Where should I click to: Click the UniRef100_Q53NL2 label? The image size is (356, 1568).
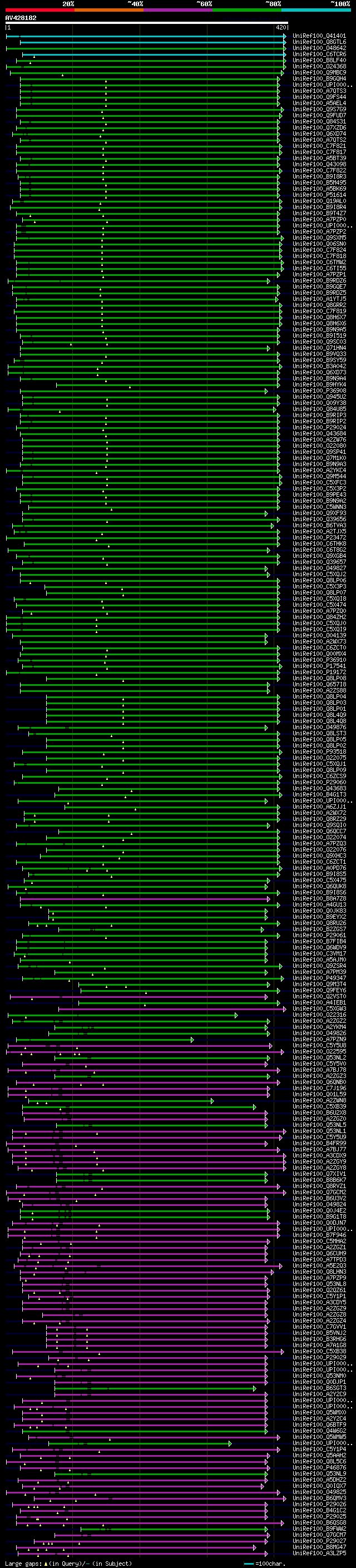click(319, 1057)
